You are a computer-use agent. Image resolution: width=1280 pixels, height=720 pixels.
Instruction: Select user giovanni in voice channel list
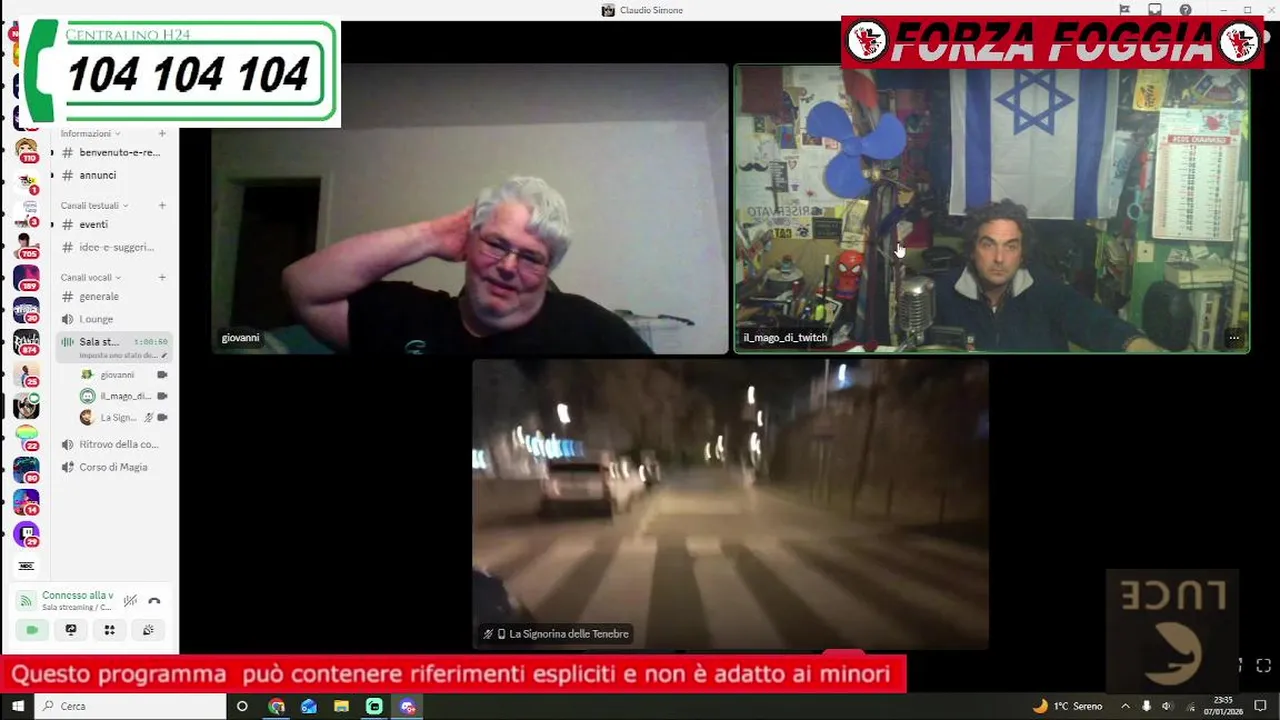(x=123, y=374)
